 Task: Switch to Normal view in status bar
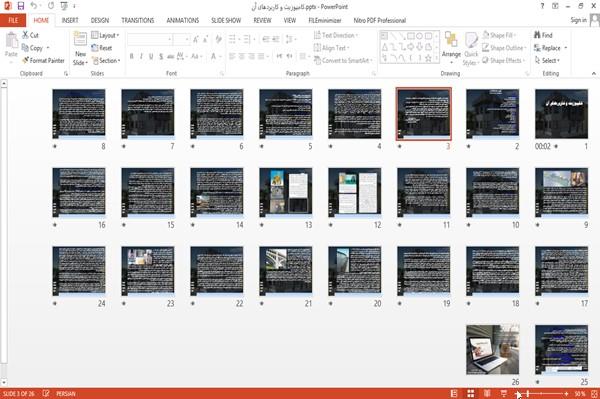[x=454, y=393]
